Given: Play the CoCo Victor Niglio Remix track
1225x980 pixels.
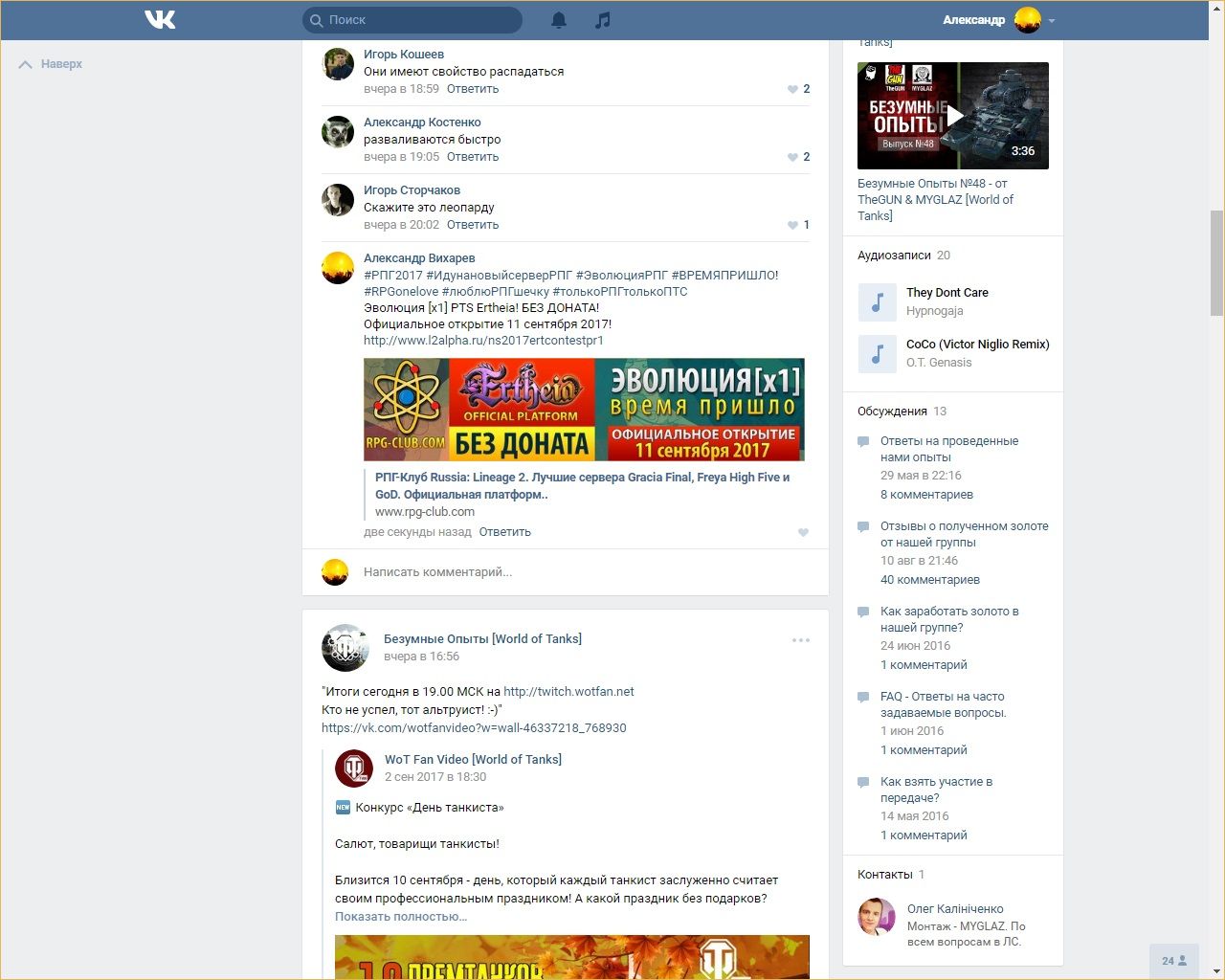Looking at the screenshot, I should pos(877,353).
